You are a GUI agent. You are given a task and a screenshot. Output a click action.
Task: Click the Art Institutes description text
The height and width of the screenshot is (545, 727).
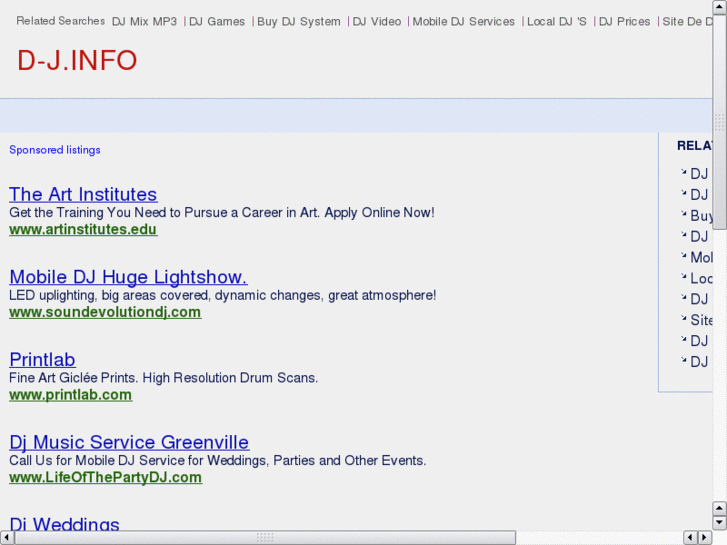pyautogui.click(x=222, y=212)
